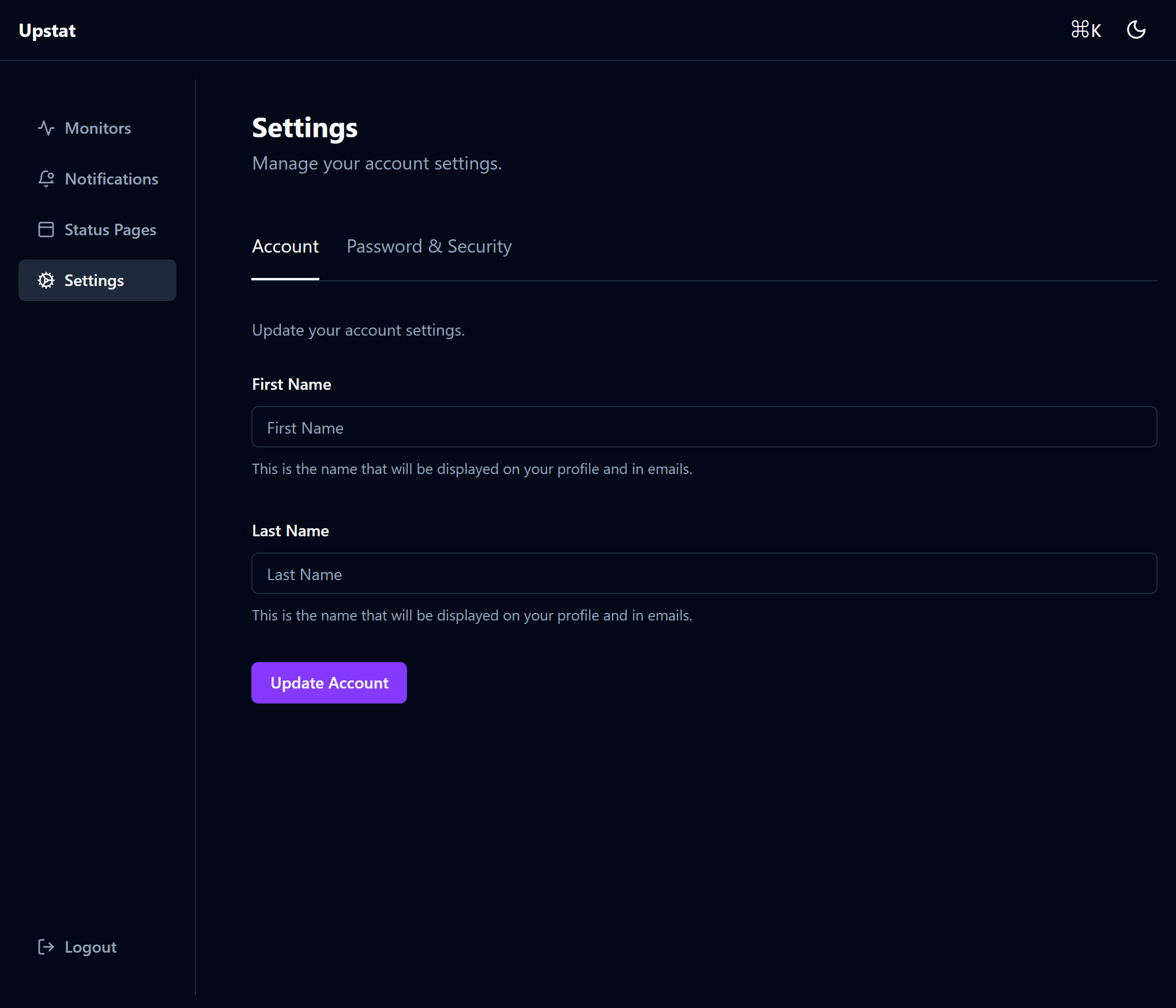Switch to Password & Security tab
1176x1008 pixels.
tap(429, 247)
